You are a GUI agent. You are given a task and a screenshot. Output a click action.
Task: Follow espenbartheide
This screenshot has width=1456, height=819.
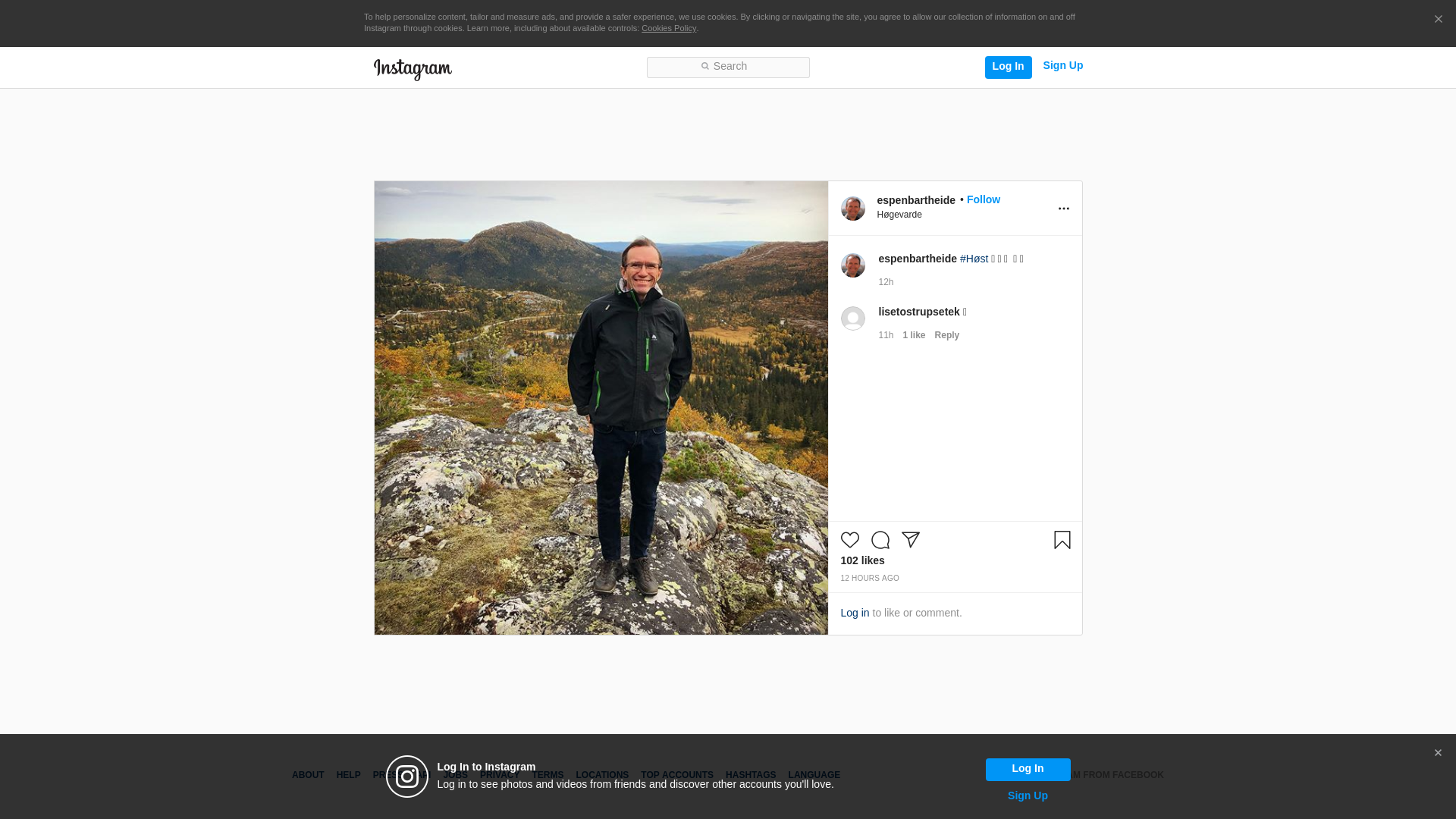tap(983, 199)
